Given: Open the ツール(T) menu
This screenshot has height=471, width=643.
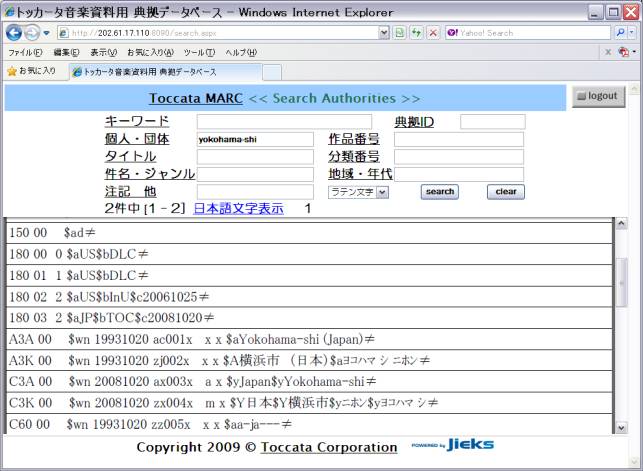Looking at the screenshot, I should pyautogui.click(x=199, y=52).
